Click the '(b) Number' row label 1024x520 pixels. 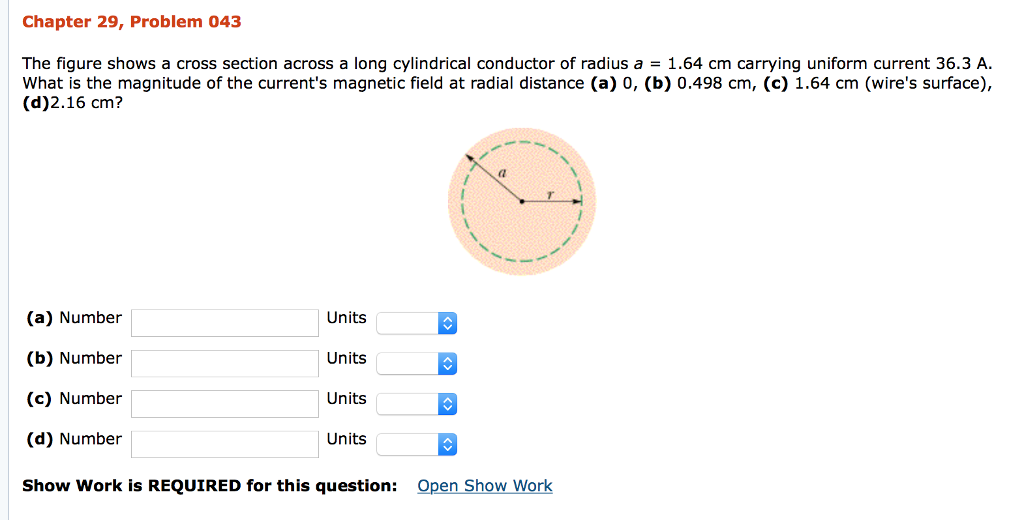click(74, 358)
